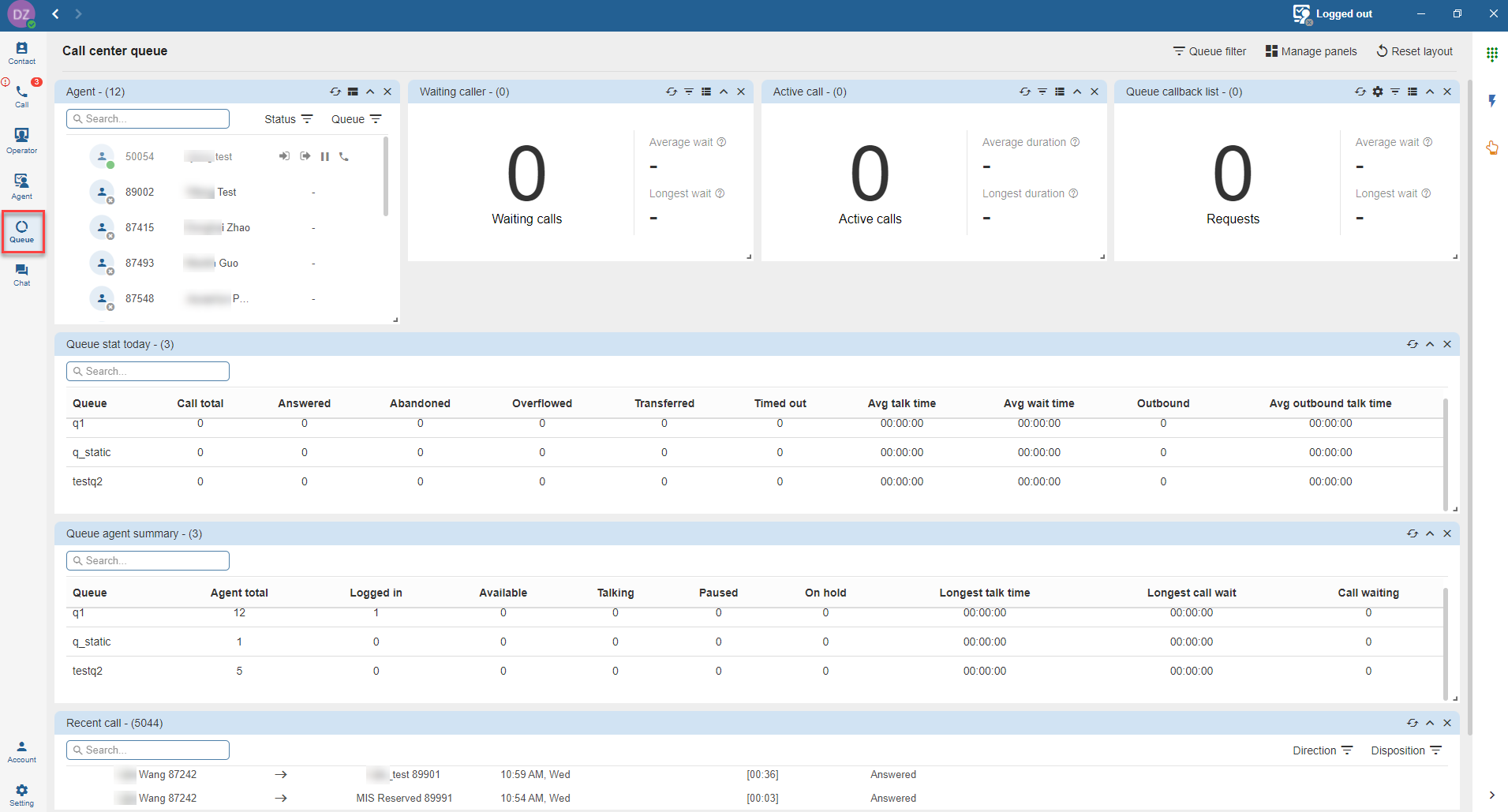Close the Active call panel
Image resolution: width=1508 pixels, height=812 pixels.
pos(1095,92)
